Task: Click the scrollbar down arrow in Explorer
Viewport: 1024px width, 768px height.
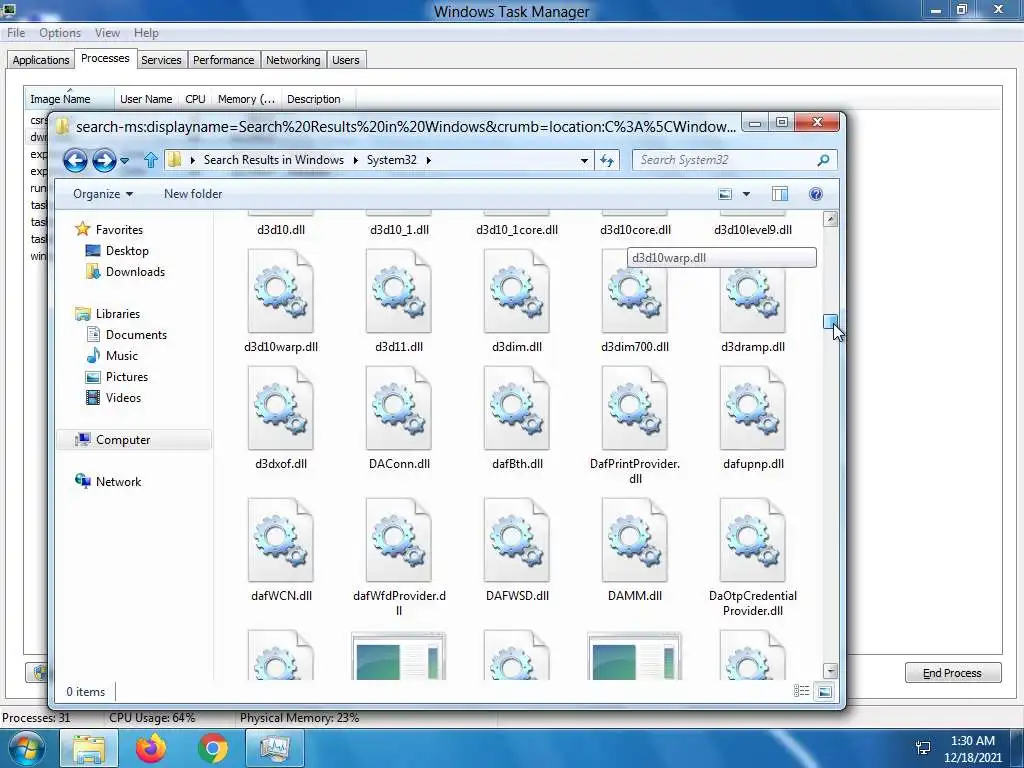Action: pos(830,671)
